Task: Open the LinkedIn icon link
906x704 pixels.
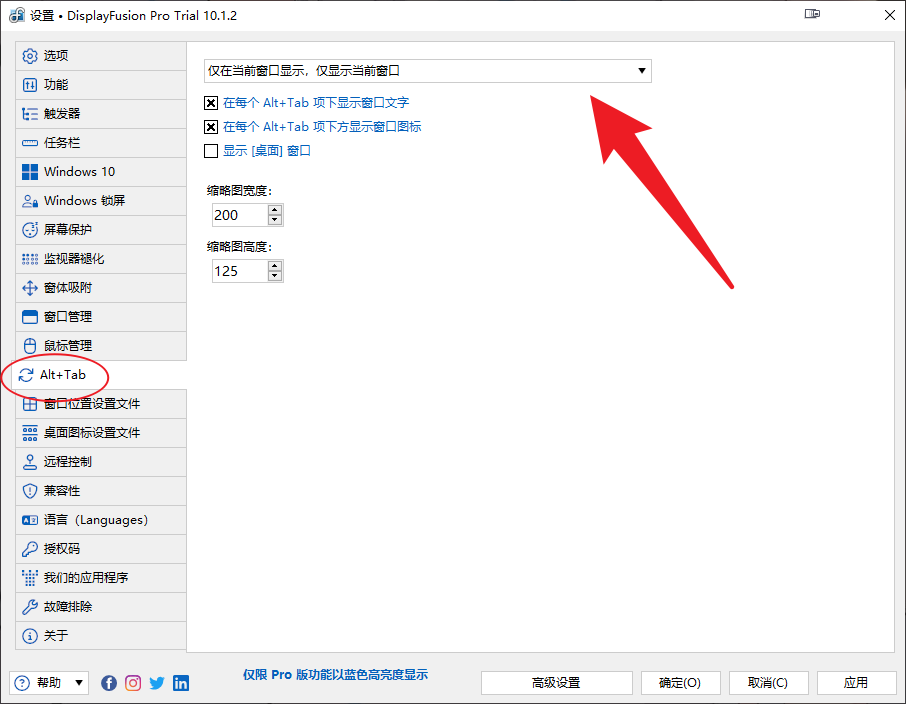Action: point(181,683)
